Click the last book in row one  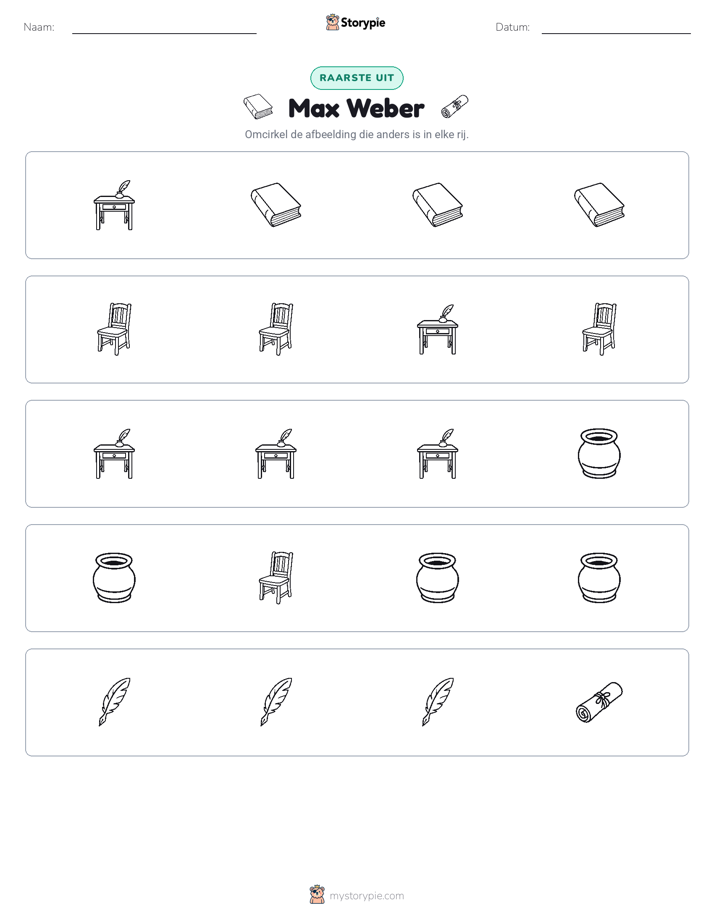coord(599,205)
